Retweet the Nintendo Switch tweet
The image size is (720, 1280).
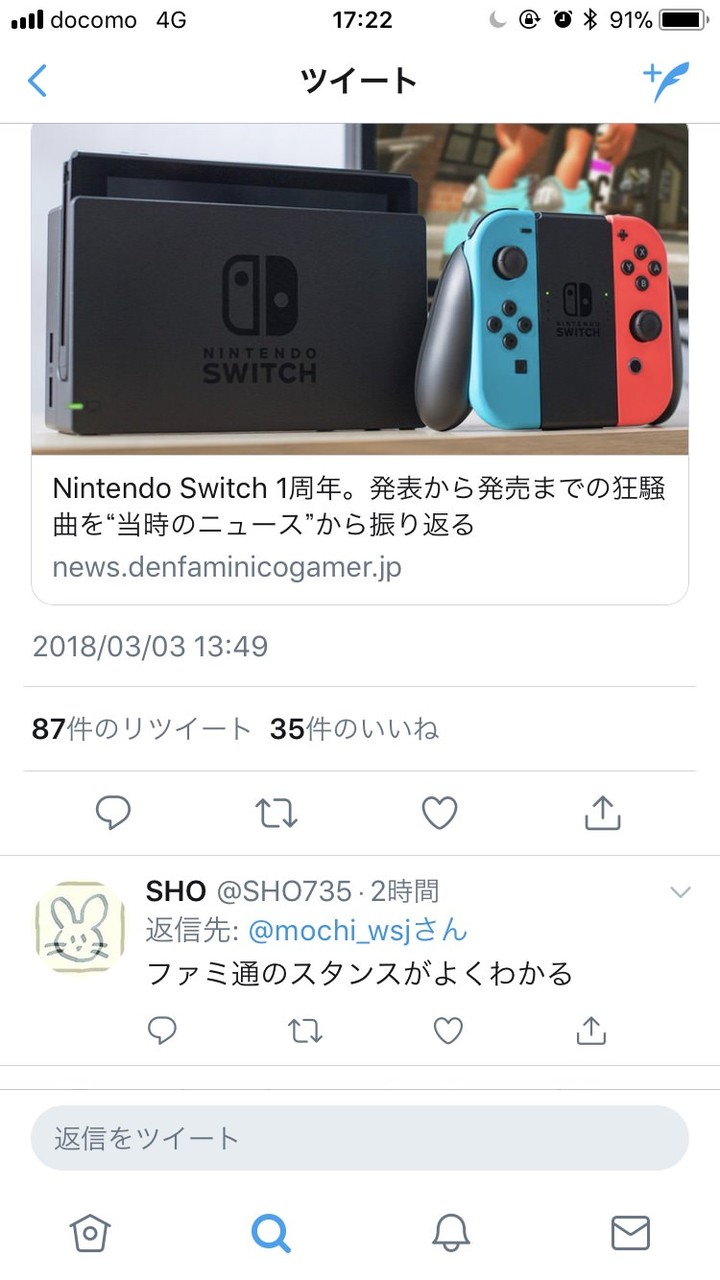(276, 813)
